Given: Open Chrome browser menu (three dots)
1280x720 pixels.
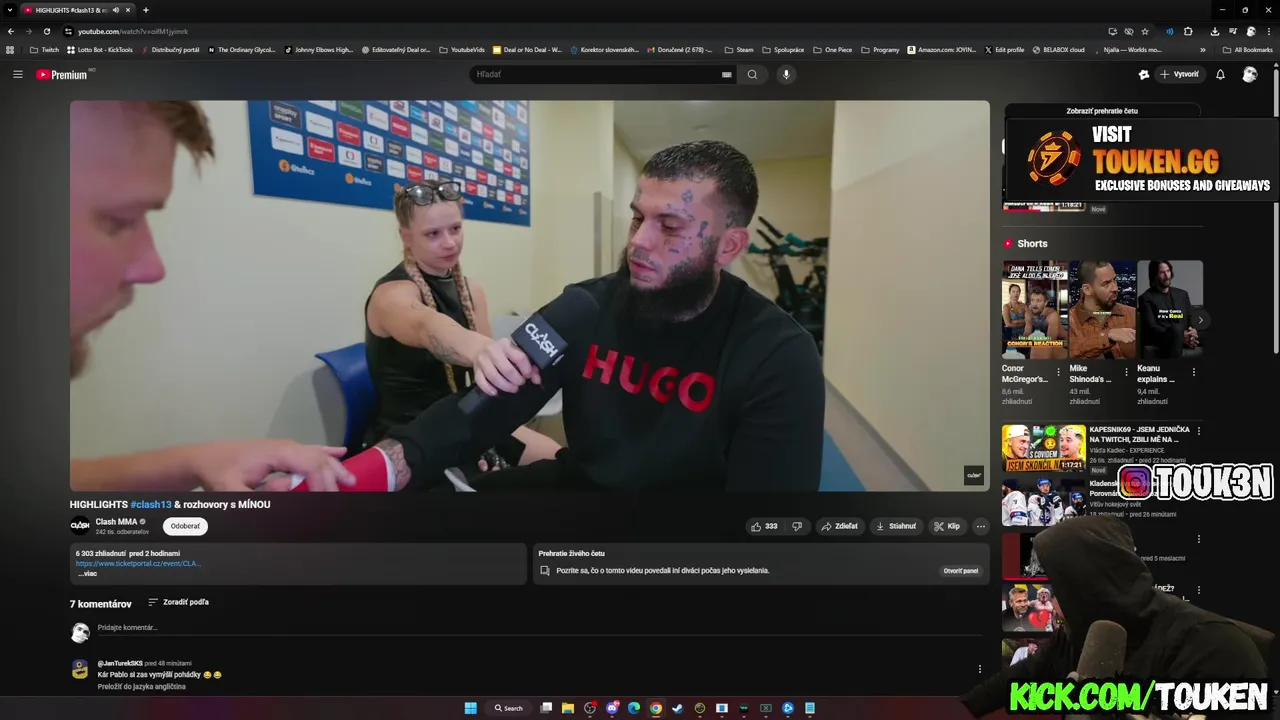Looking at the screenshot, I should pos(1269,31).
